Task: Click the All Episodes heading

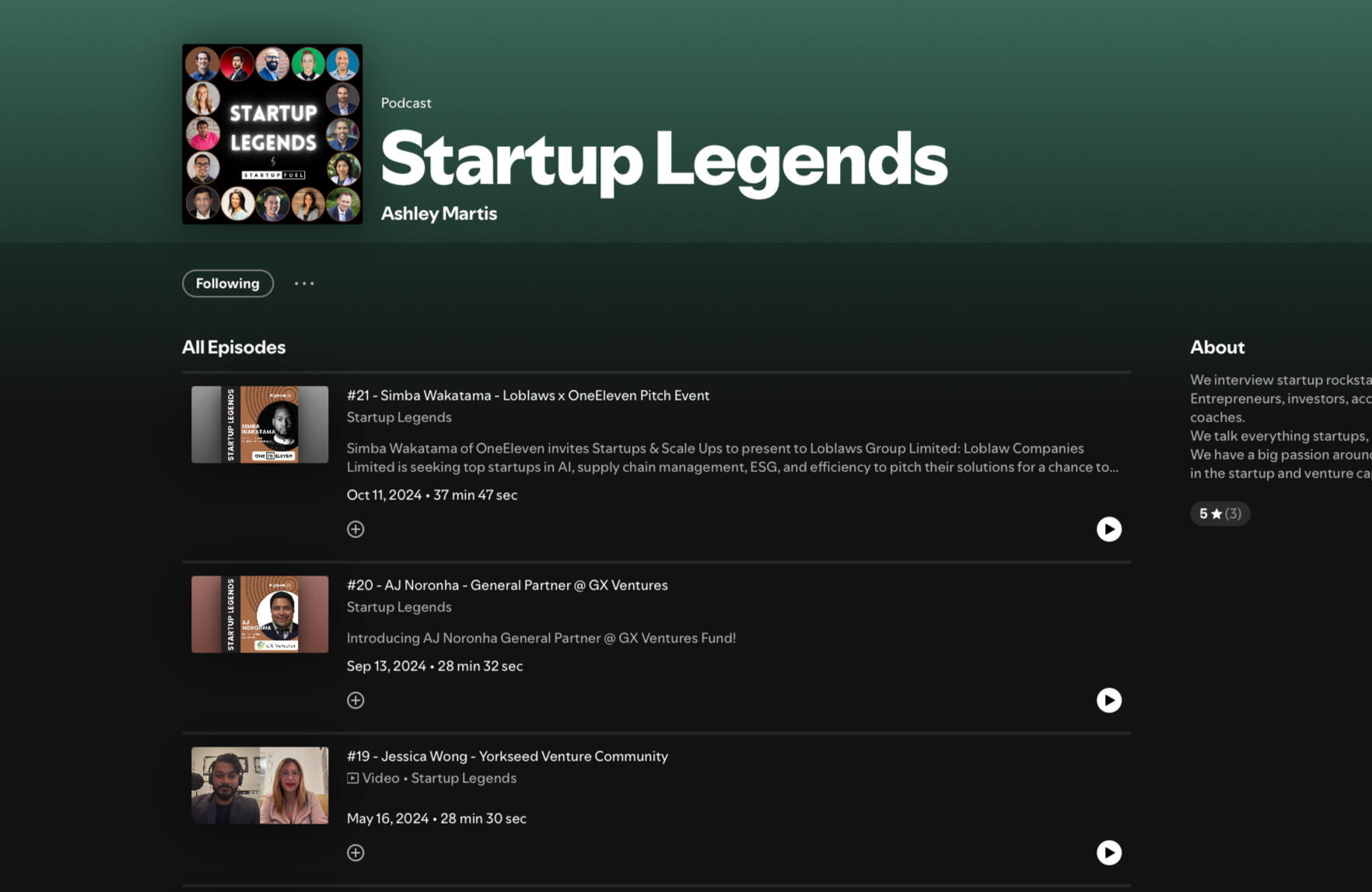Action: [x=233, y=347]
